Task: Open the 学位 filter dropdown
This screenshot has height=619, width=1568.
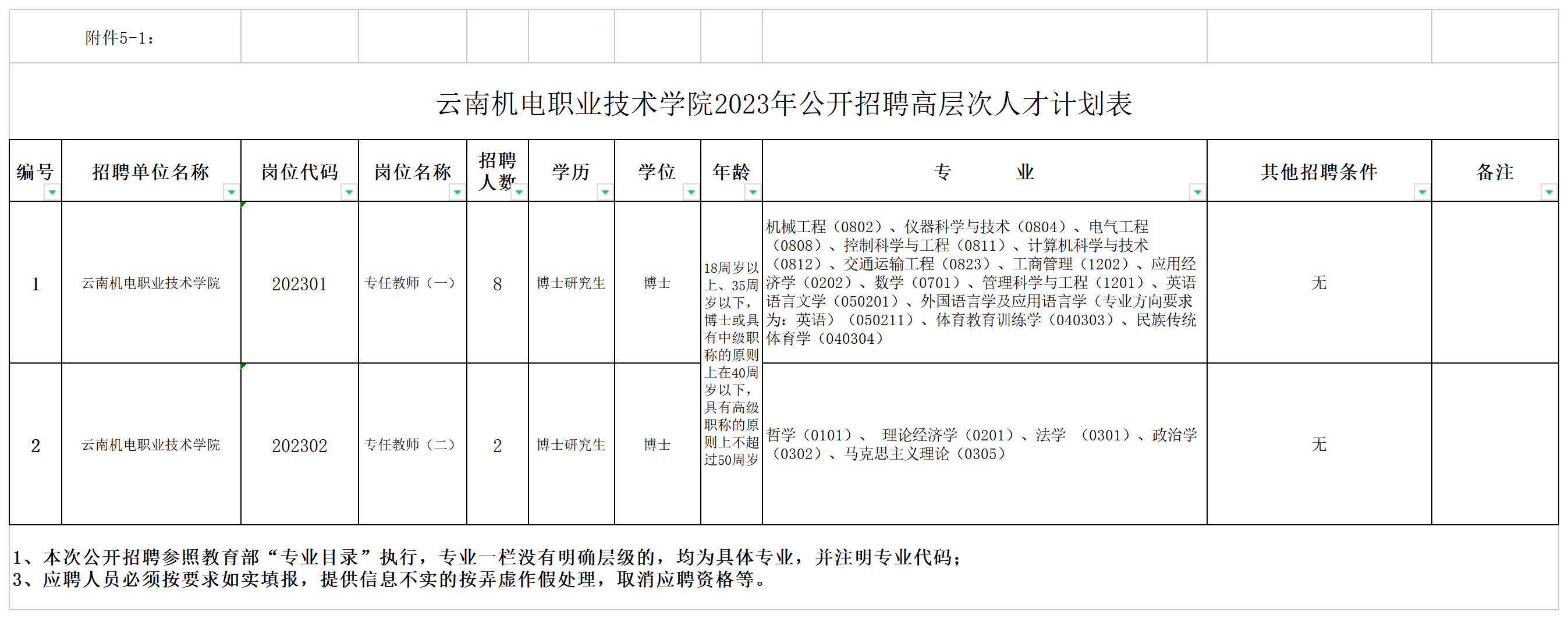Action: tap(691, 193)
